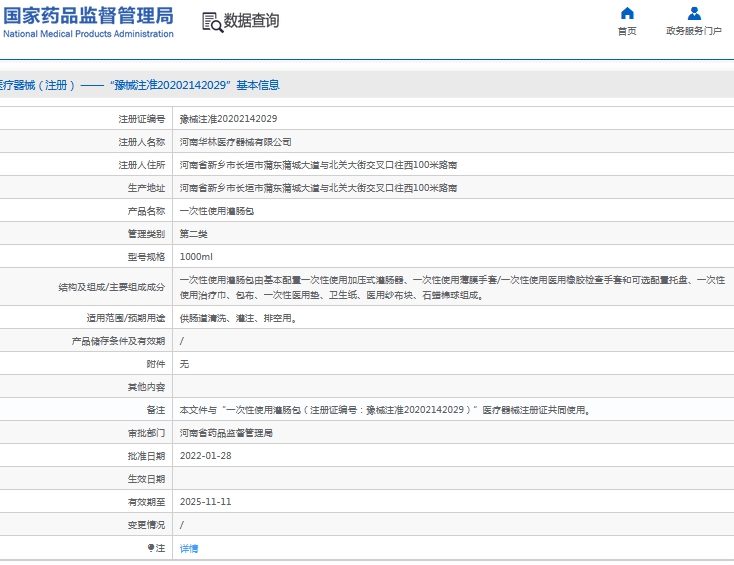
Task: Click the 数据查询 heading text
Action: tap(251, 21)
